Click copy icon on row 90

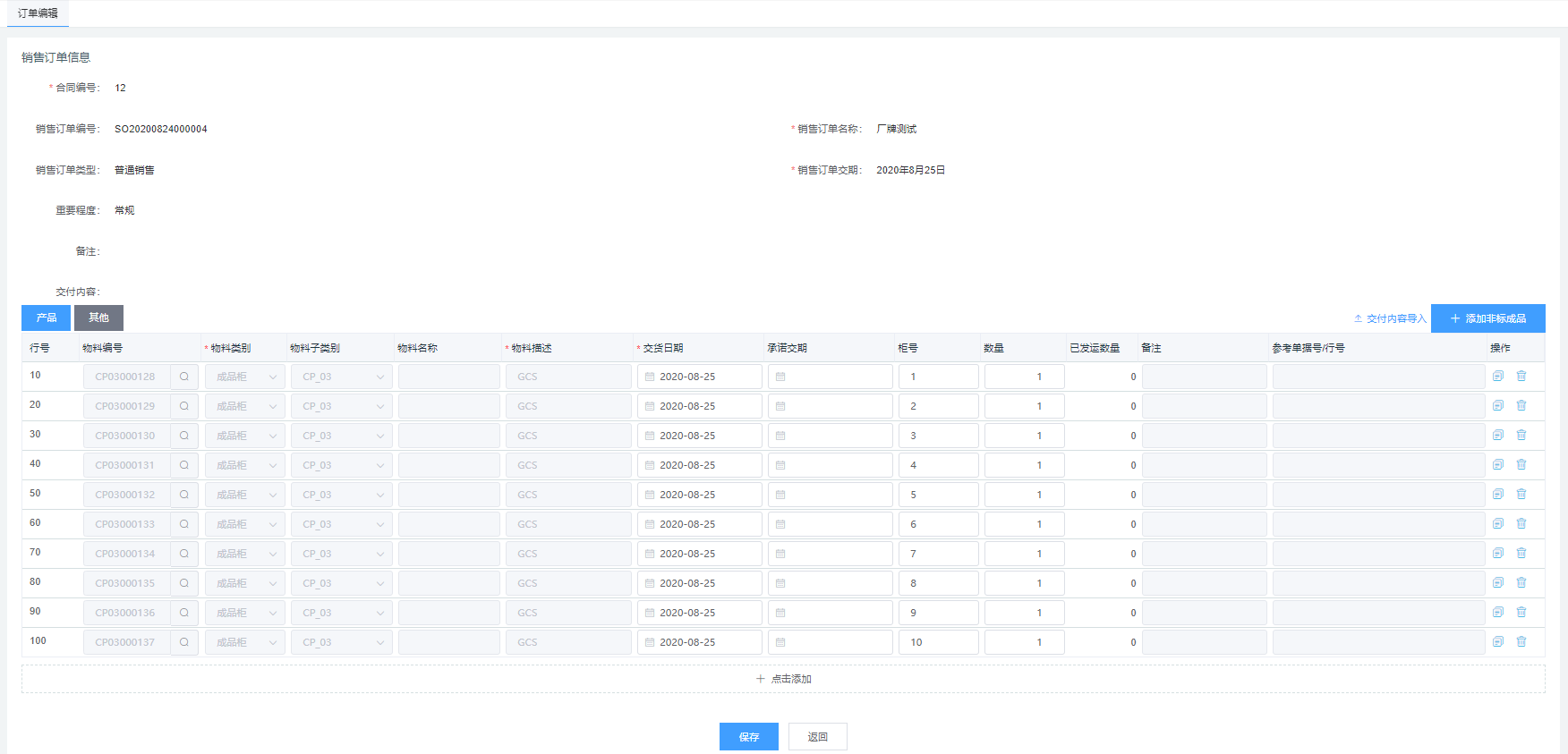tap(1498, 613)
